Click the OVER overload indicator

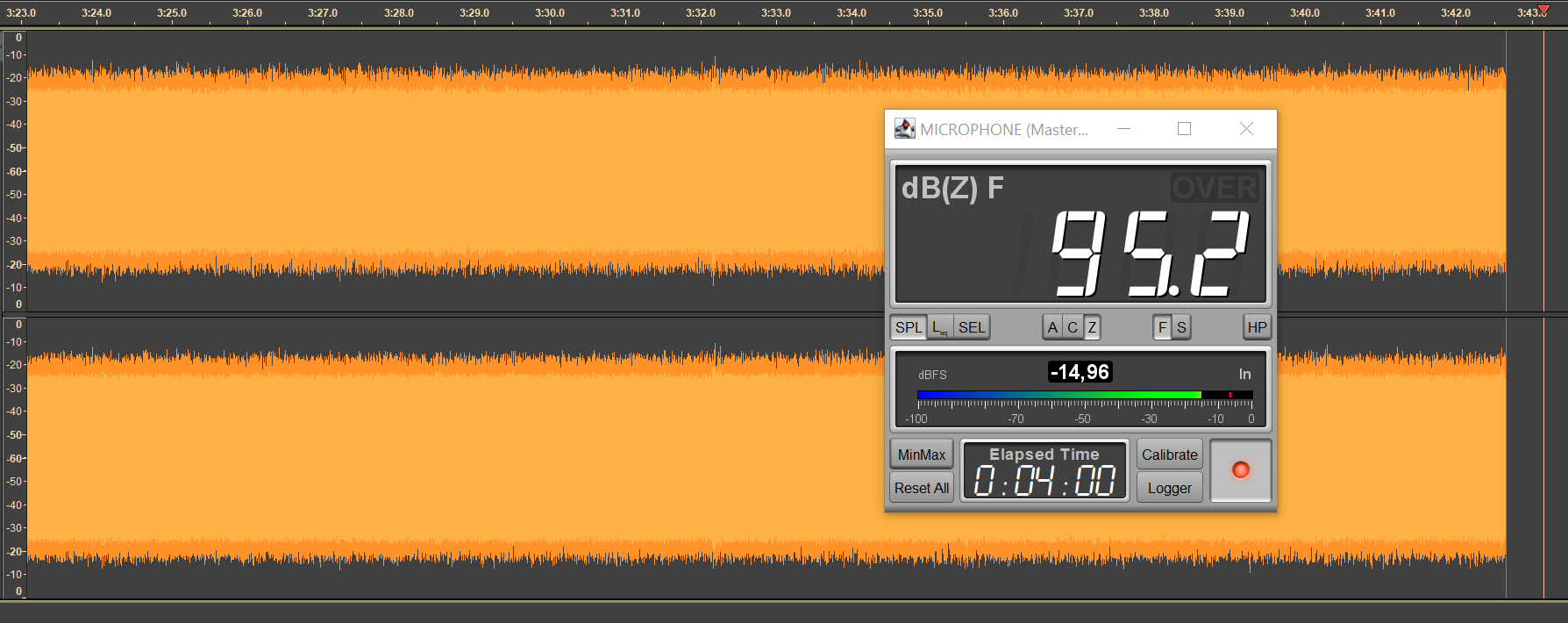pyautogui.click(x=1215, y=188)
